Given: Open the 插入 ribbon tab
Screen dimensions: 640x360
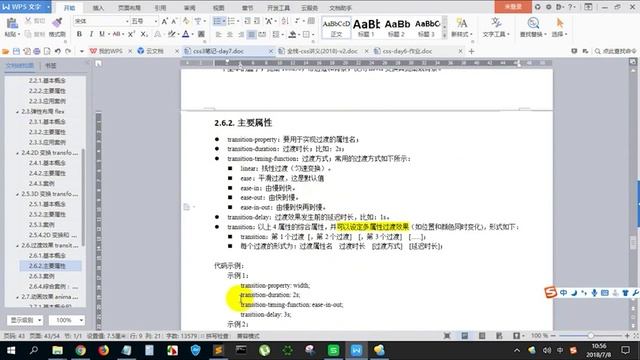Looking at the screenshot, I should pos(98,8).
